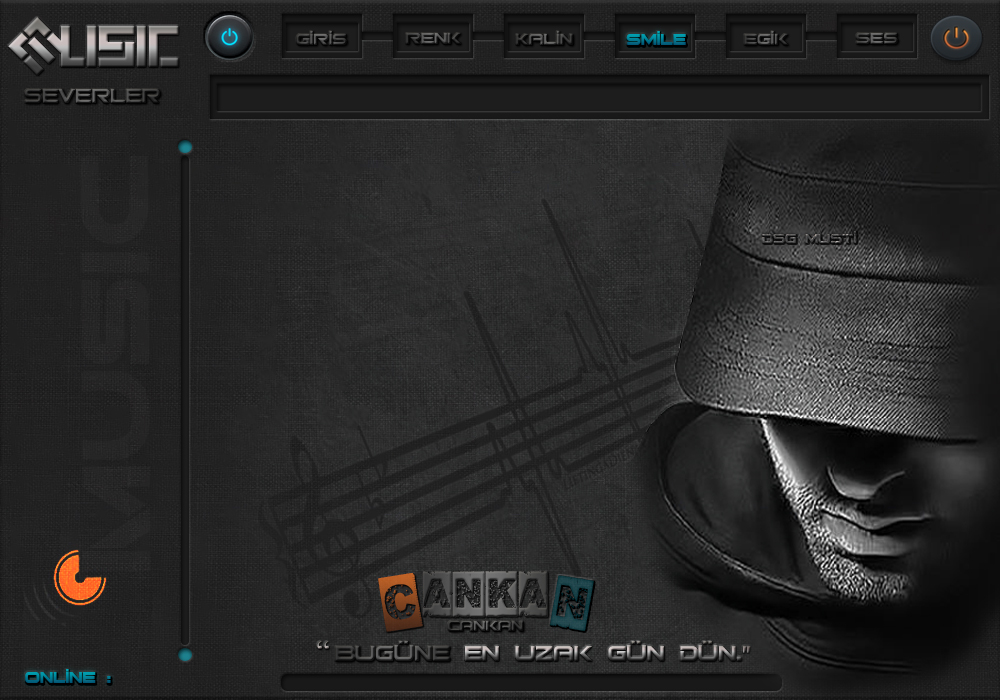Click the SEVERLER label under the logo
This screenshot has height=700, width=1000.
point(92,97)
